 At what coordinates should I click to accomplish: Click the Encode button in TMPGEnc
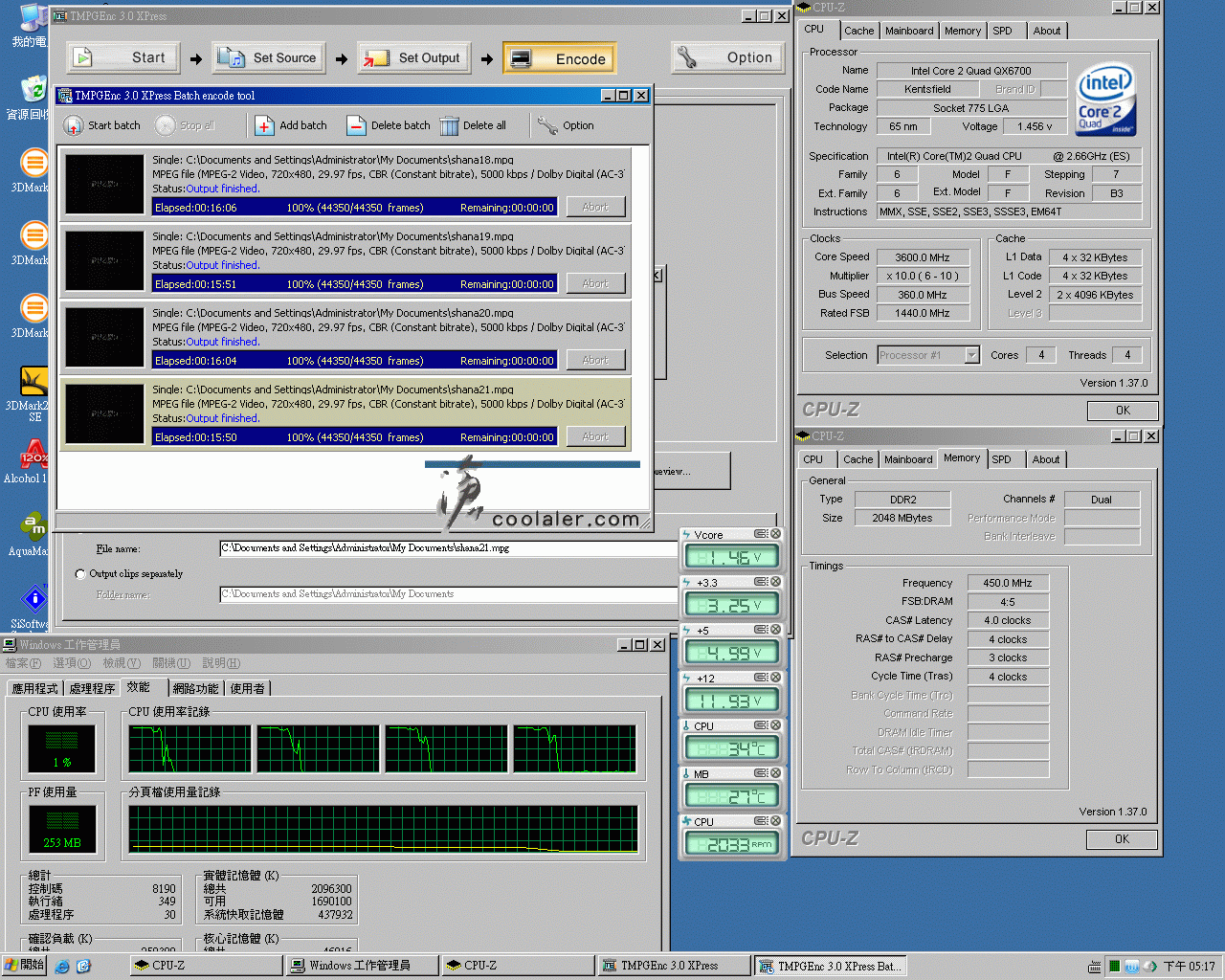click(560, 58)
